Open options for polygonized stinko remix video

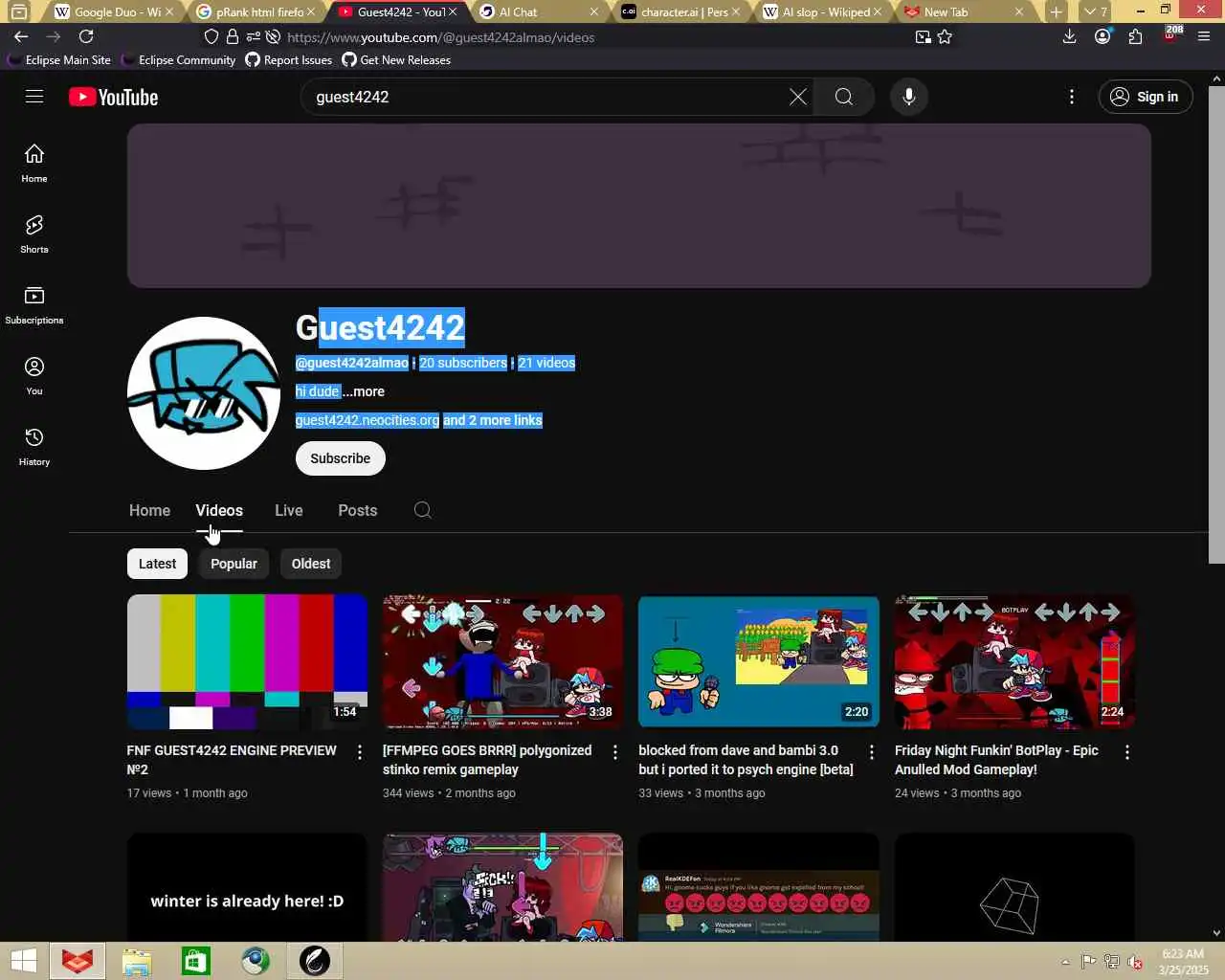[615, 753]
